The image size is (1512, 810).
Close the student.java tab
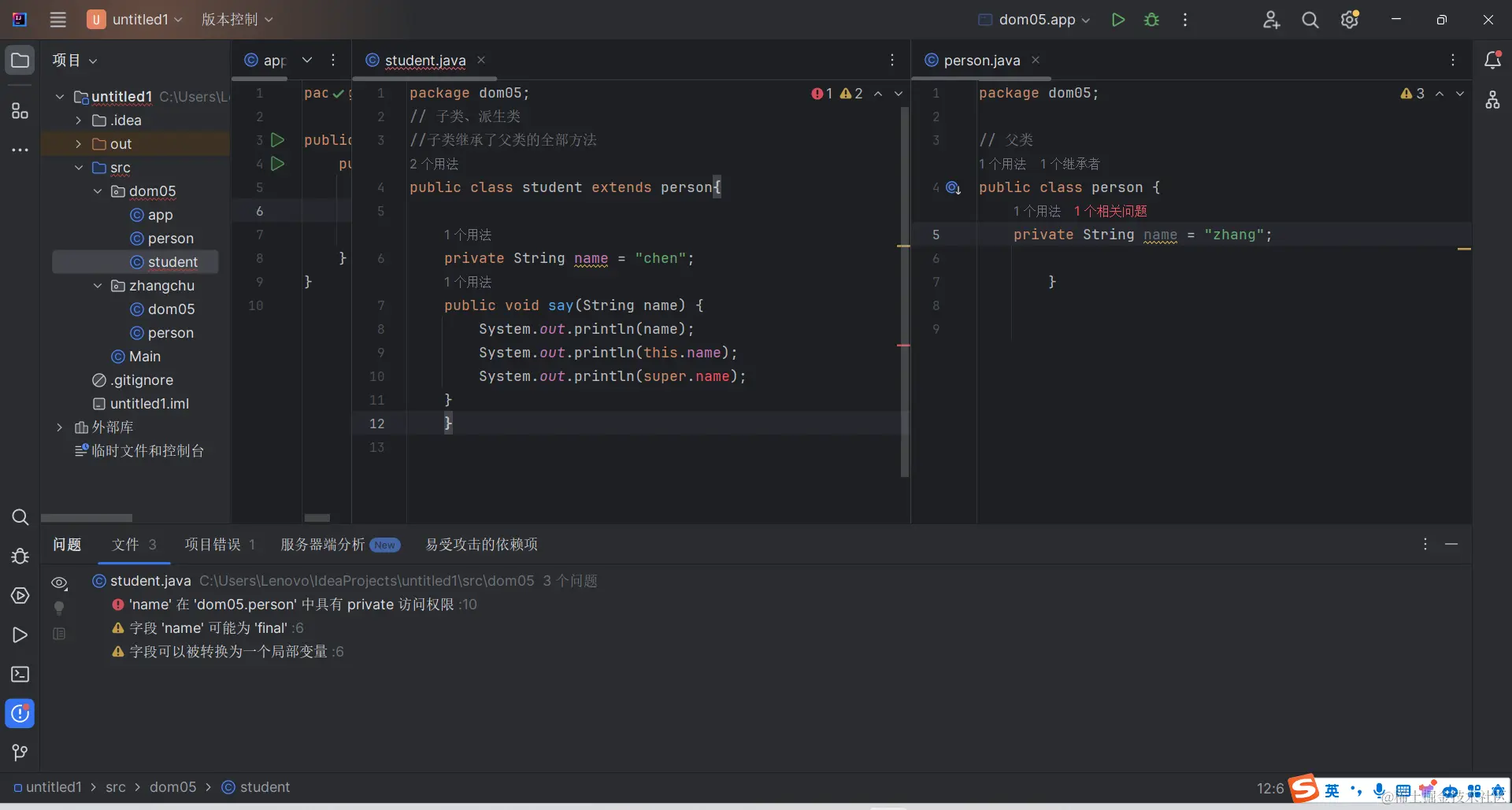coord(481,60)
